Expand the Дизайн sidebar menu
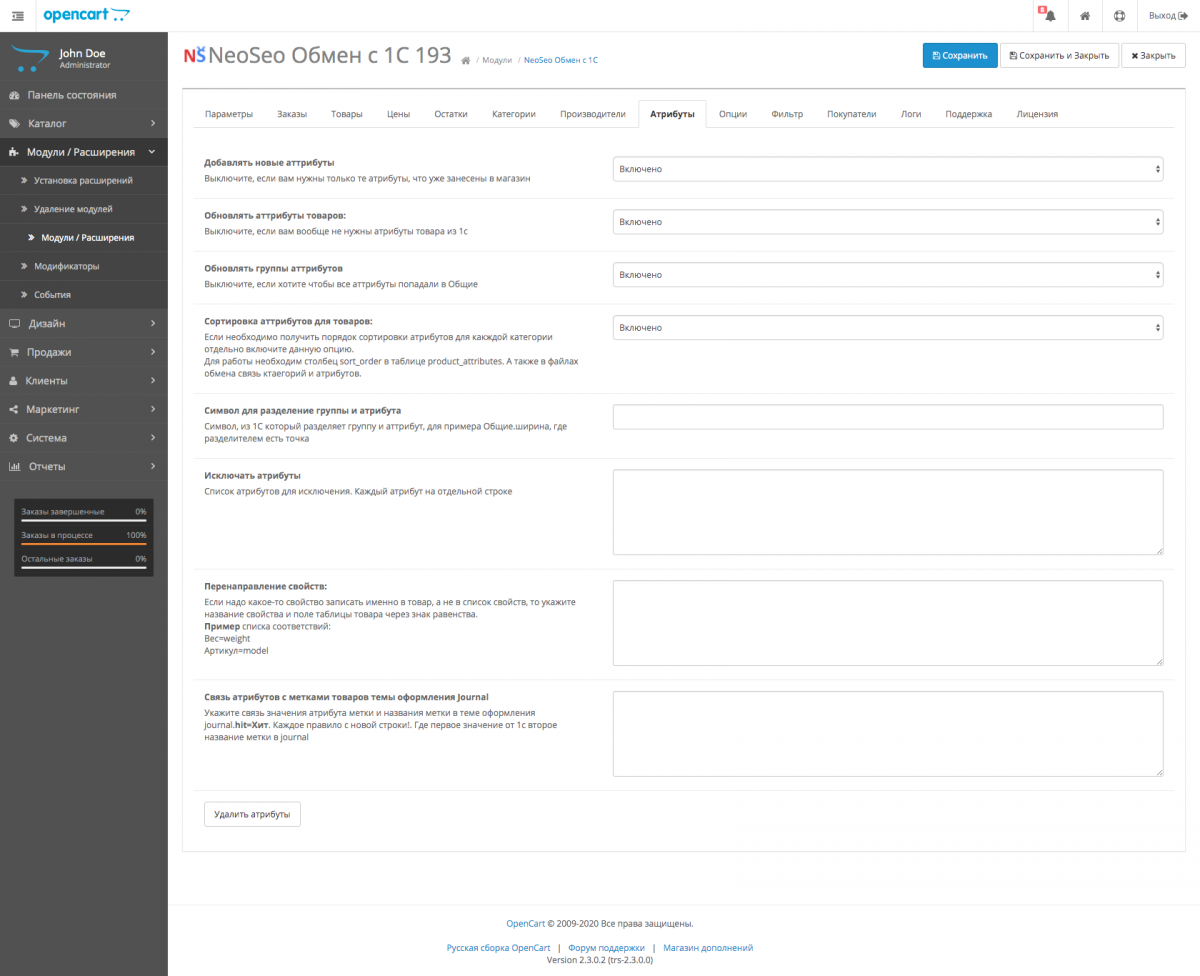This screenshot has width=1200, height=976. (x=84, y=324)
